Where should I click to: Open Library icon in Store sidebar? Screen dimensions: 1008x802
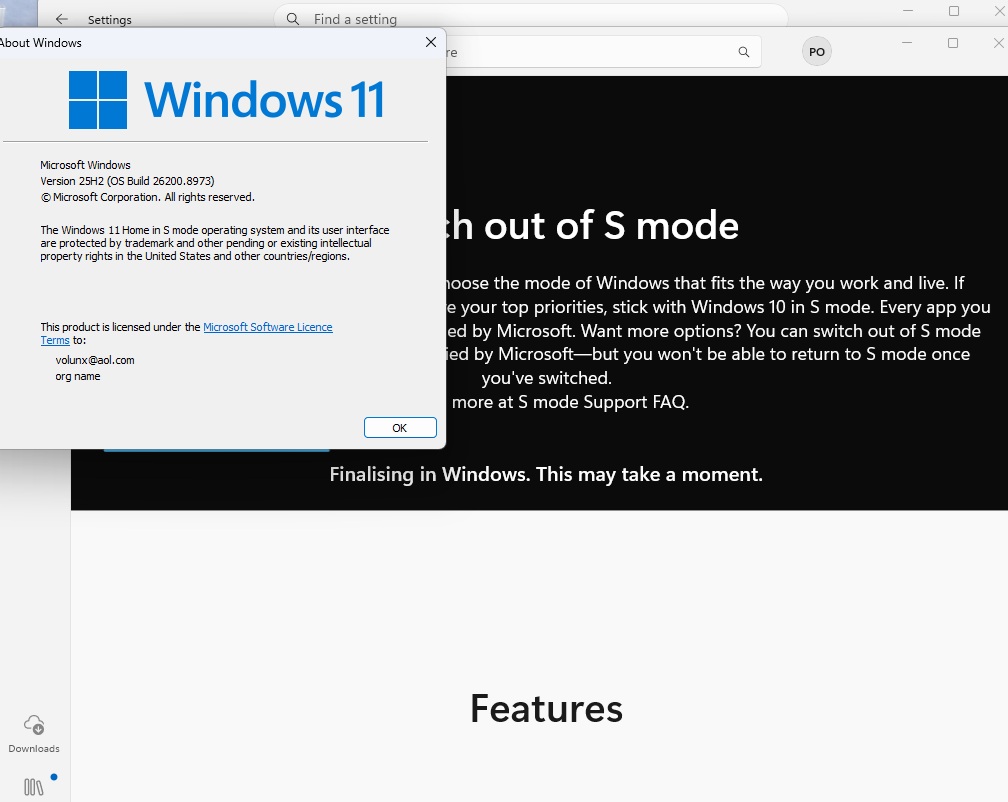[34, 787]
